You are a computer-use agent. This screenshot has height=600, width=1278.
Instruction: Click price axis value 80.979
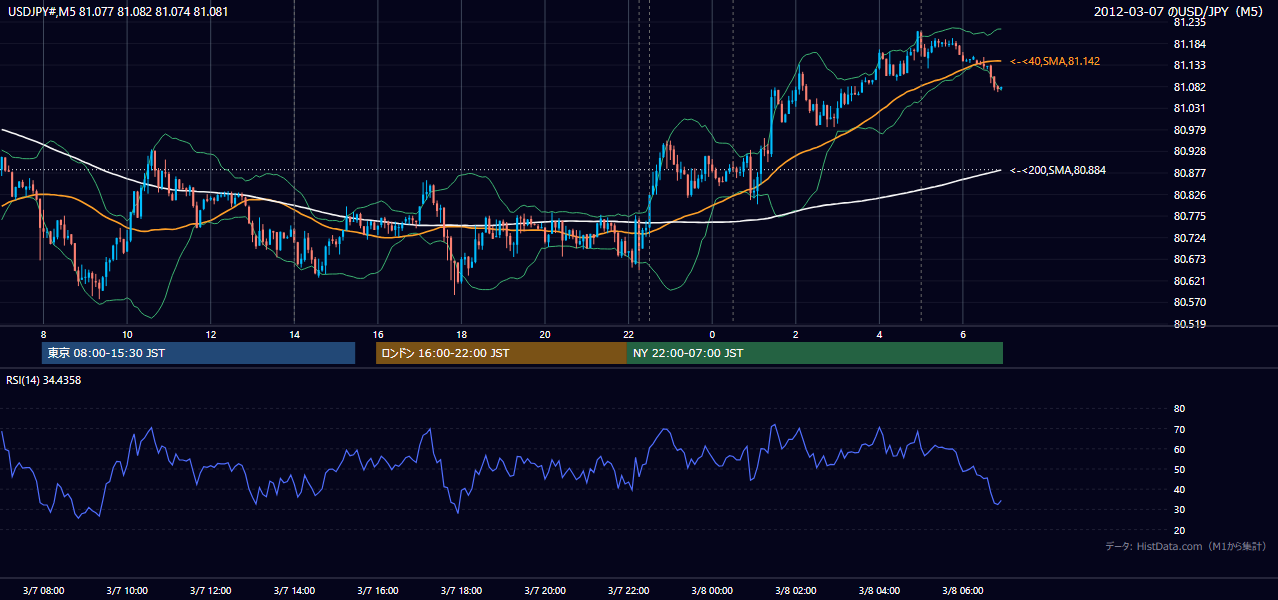coord(1189,130)
